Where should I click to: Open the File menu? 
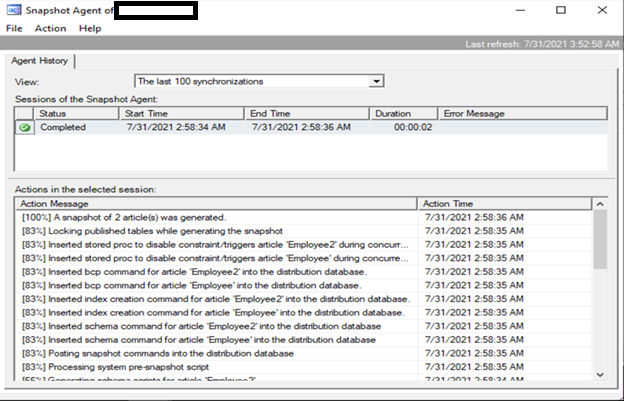[x=14, y=28]
